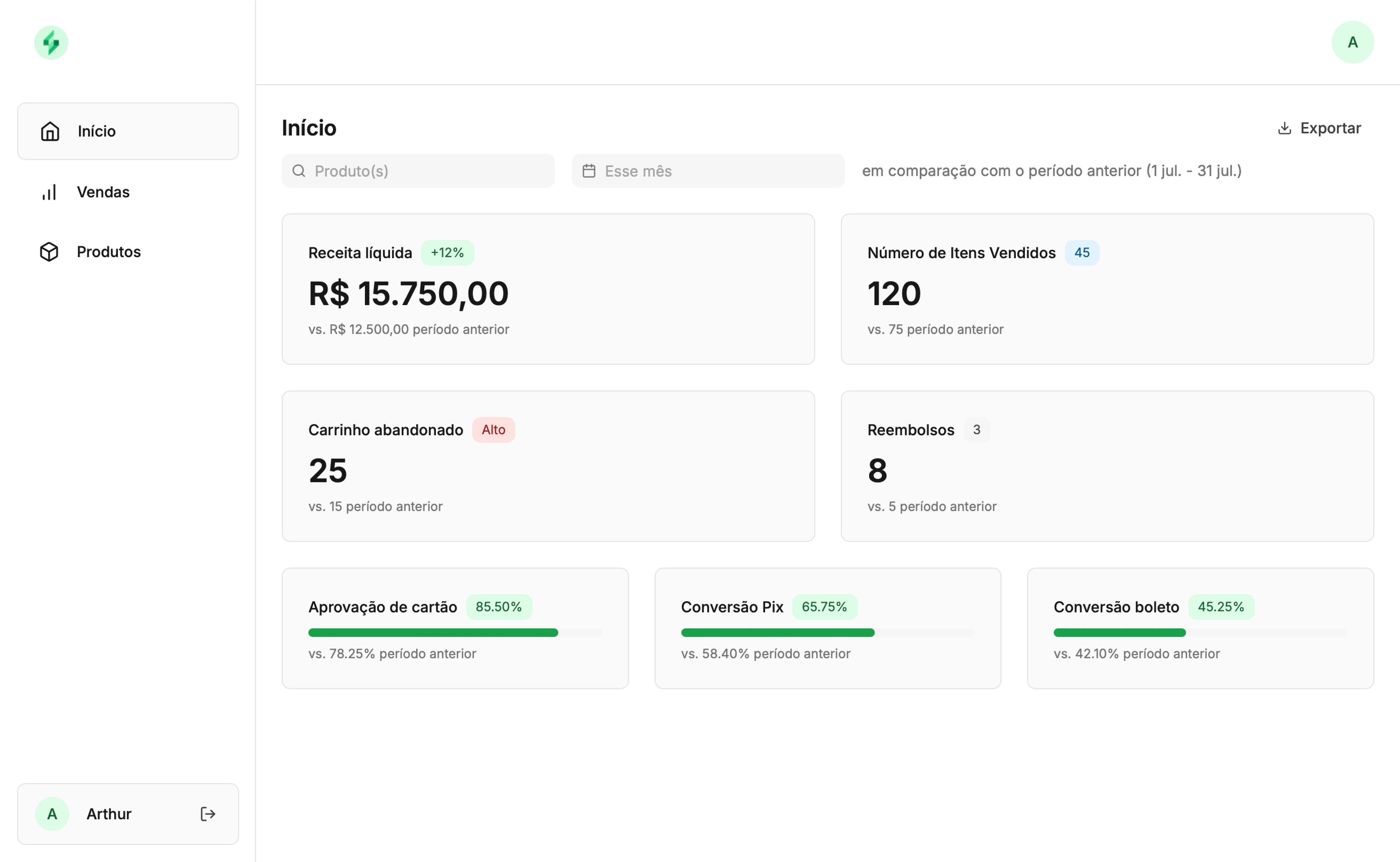Click the logout icon beside Arthur

click(x=208, y=813)
